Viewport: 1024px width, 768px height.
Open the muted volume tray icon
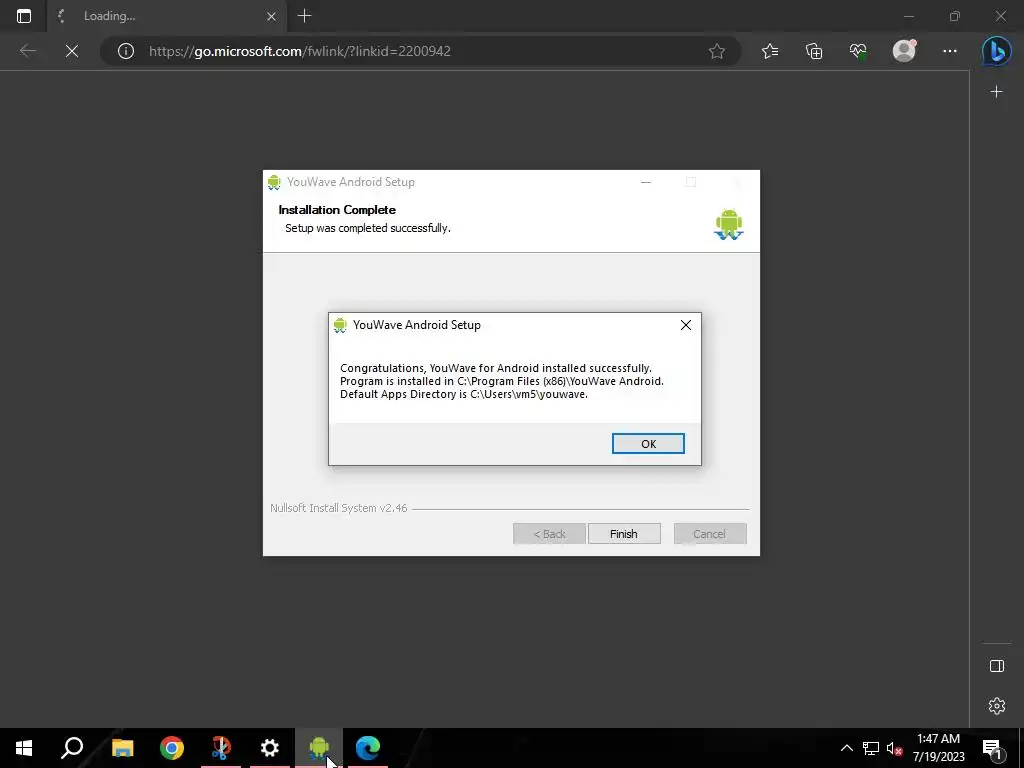coord(894,748)
